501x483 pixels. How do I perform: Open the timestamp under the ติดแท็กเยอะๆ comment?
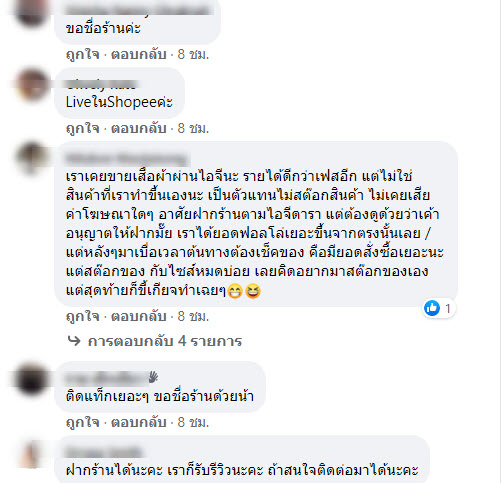[x=193, y=422]
